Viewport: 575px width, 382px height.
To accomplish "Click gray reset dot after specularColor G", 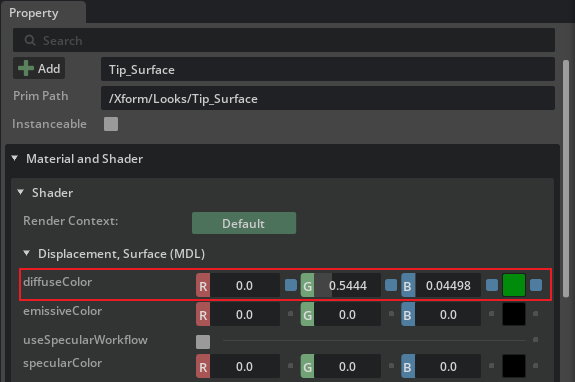I will click(x=391, y=366).
